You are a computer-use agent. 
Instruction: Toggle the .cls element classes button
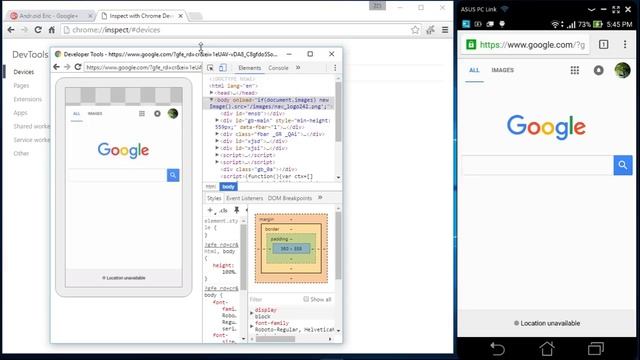tap(223, 211)
